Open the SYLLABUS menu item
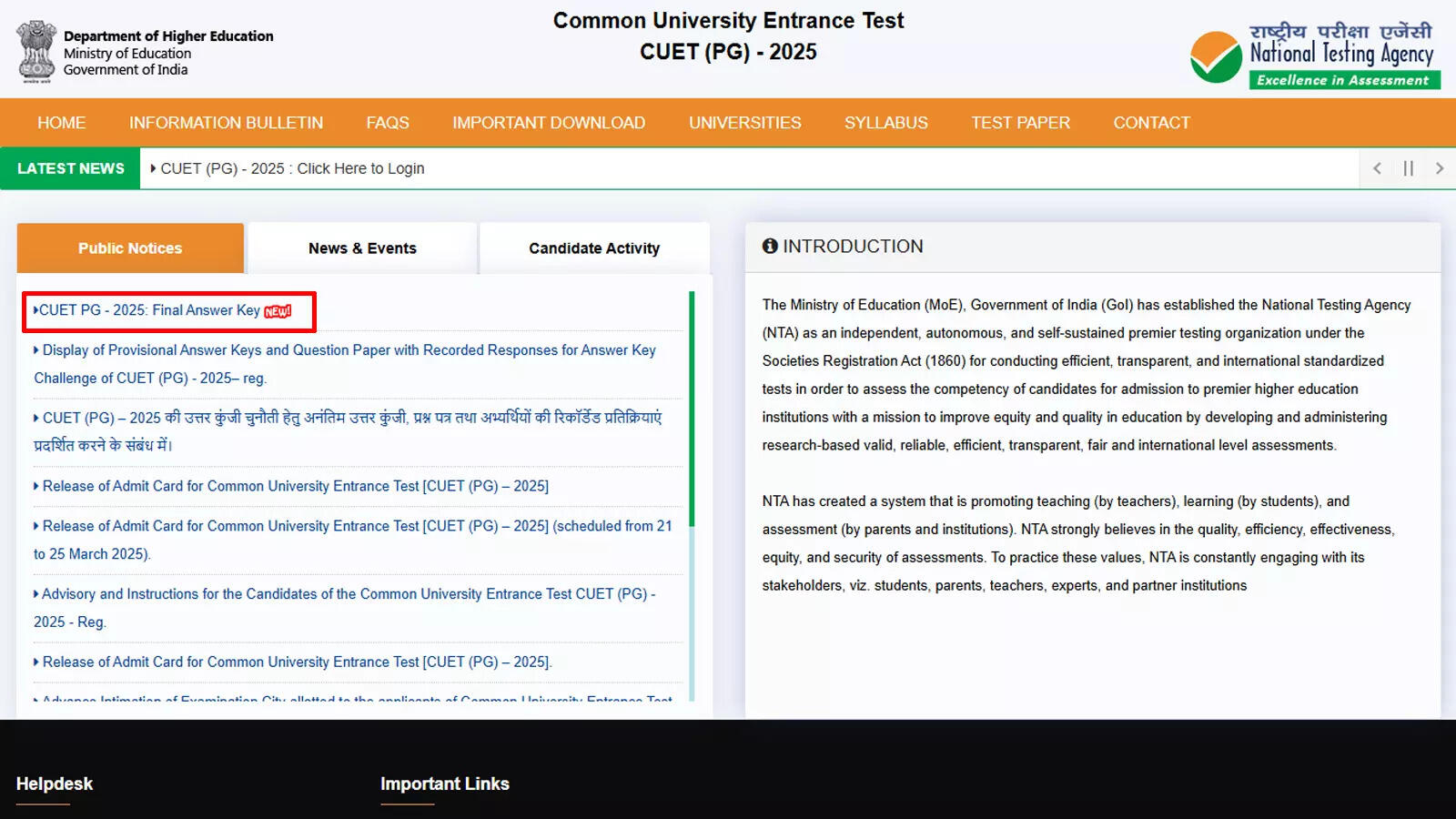1456x819 pixels. [886, 123]
